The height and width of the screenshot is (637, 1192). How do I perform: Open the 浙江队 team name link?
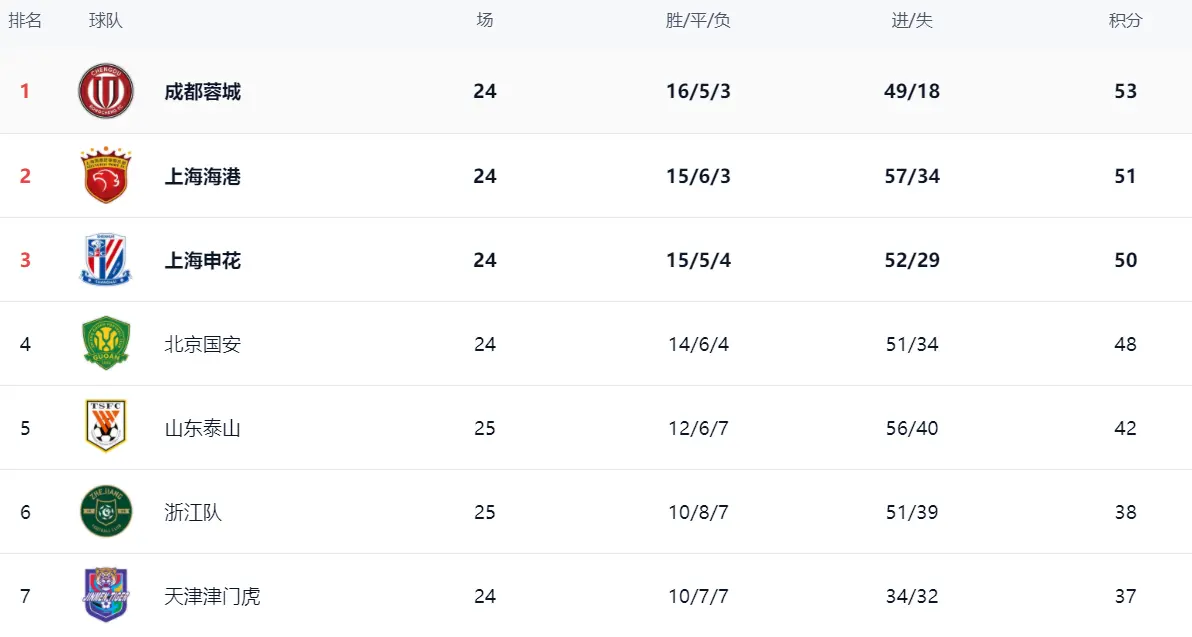pyautogui.click(x=193, y=513)
